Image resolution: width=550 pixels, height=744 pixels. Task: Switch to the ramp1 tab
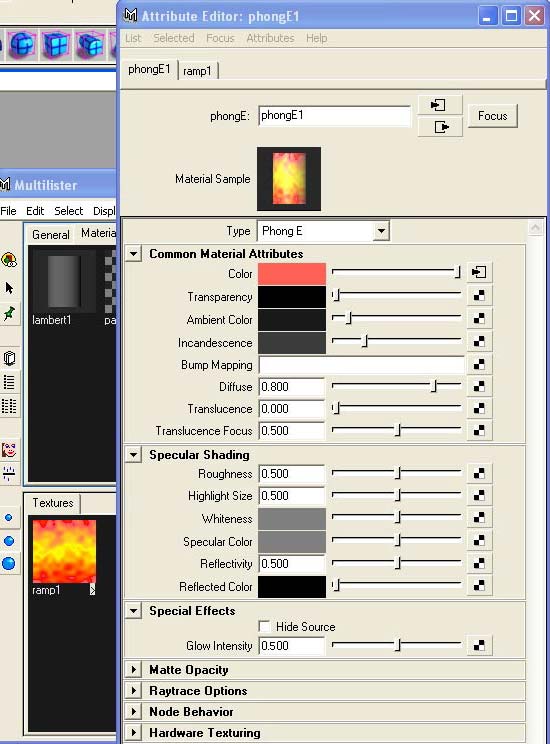click(197, 71)
